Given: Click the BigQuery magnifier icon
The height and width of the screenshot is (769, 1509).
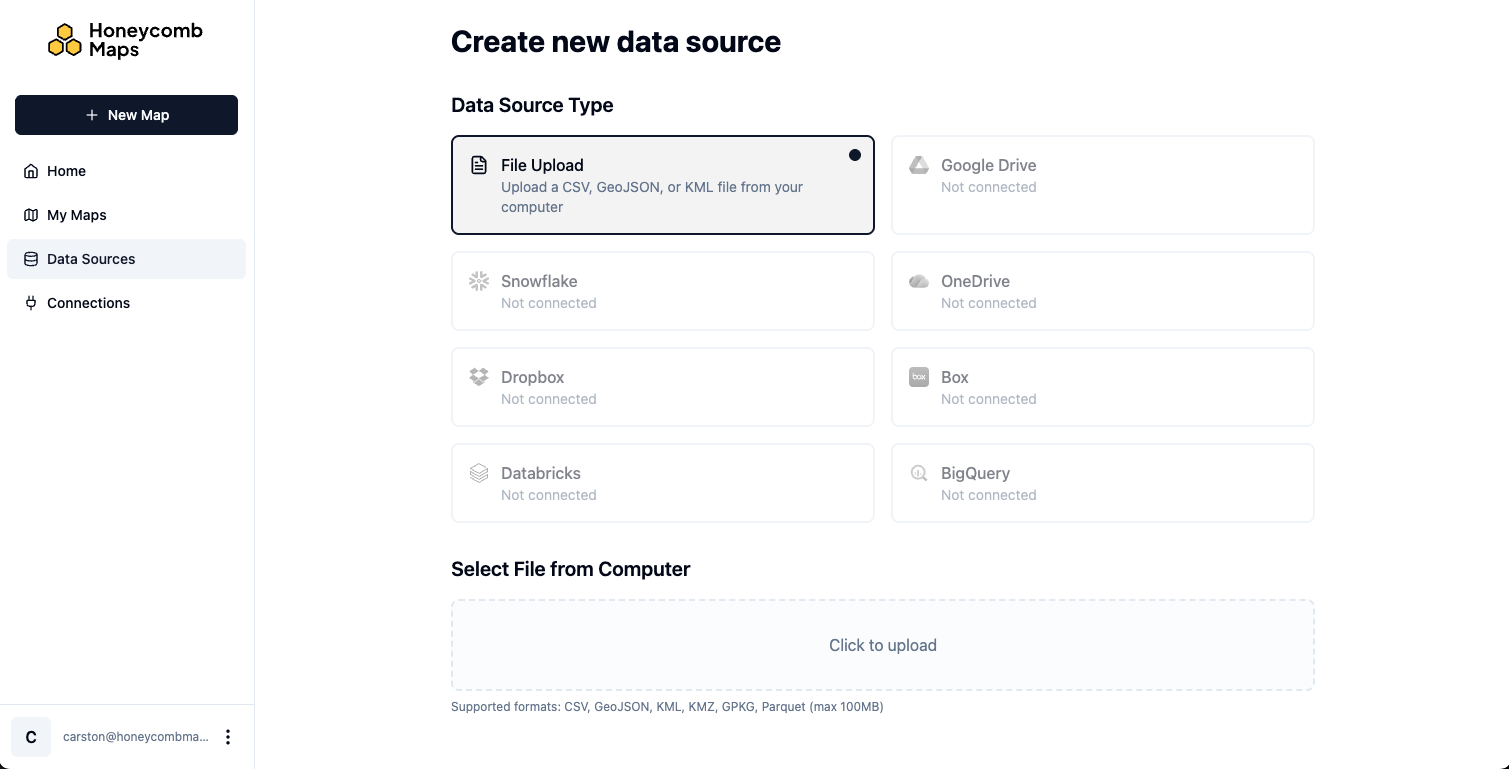Looking at the screenshot, I should pyautogui.click(x=918, y=473).
